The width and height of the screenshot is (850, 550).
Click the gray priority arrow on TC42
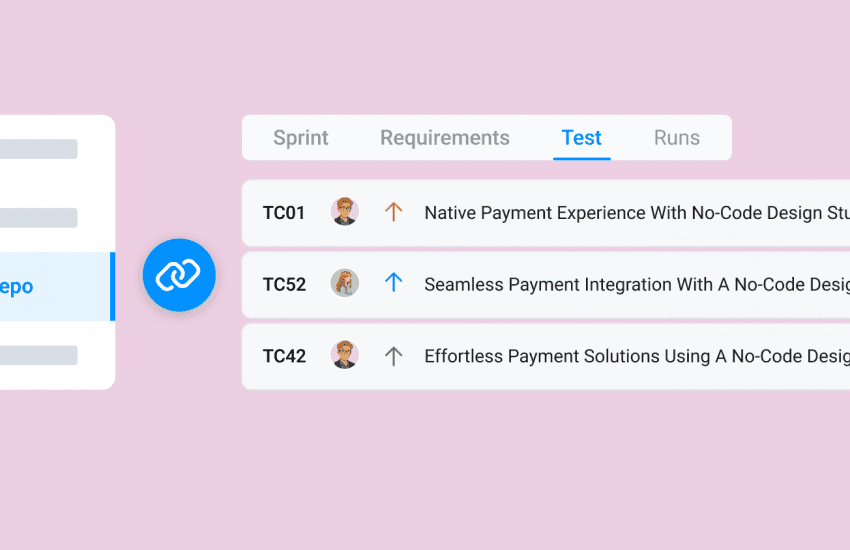coord(393,355)
